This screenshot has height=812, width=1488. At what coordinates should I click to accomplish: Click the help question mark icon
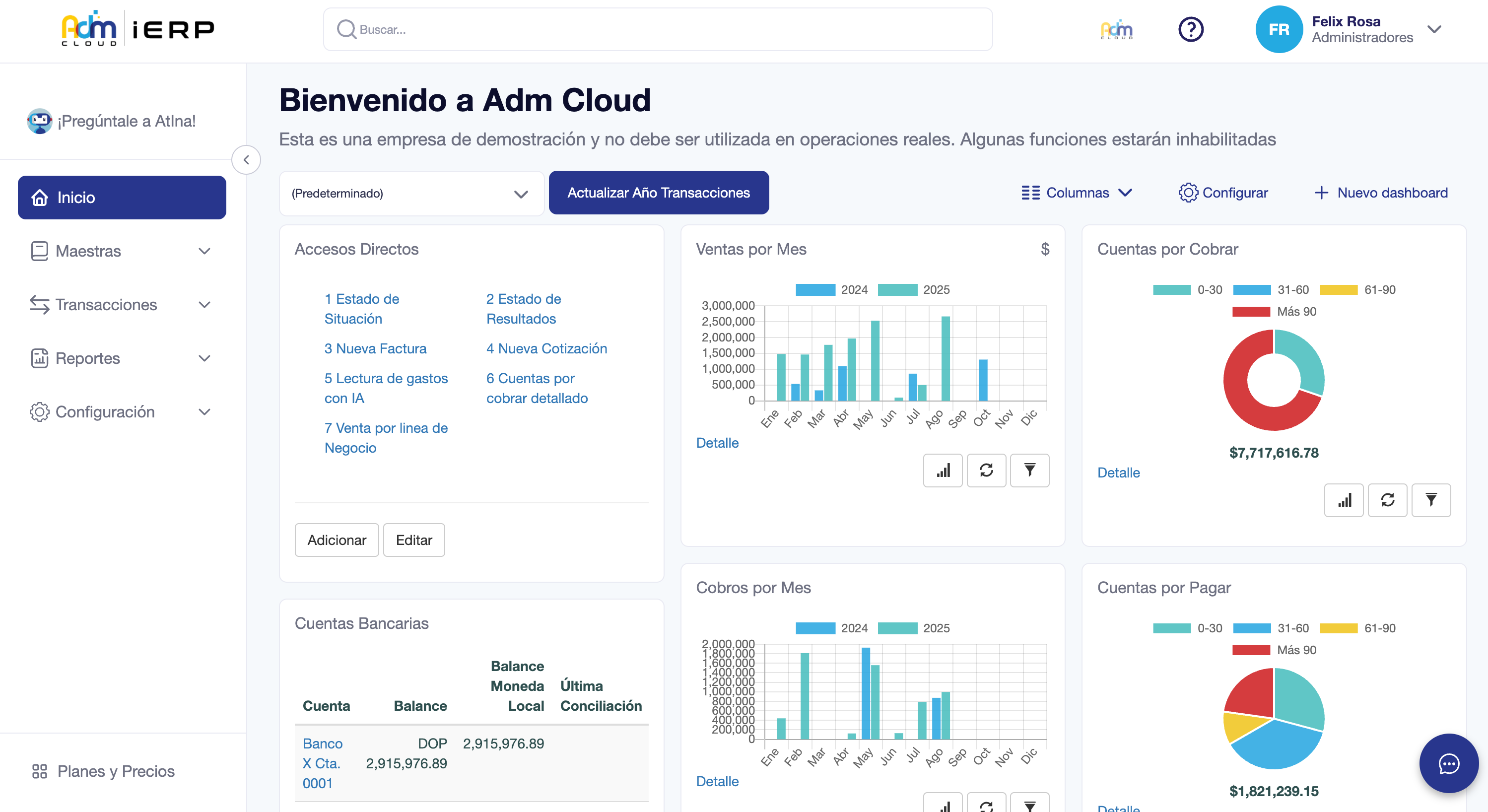tap(1191, 29)
